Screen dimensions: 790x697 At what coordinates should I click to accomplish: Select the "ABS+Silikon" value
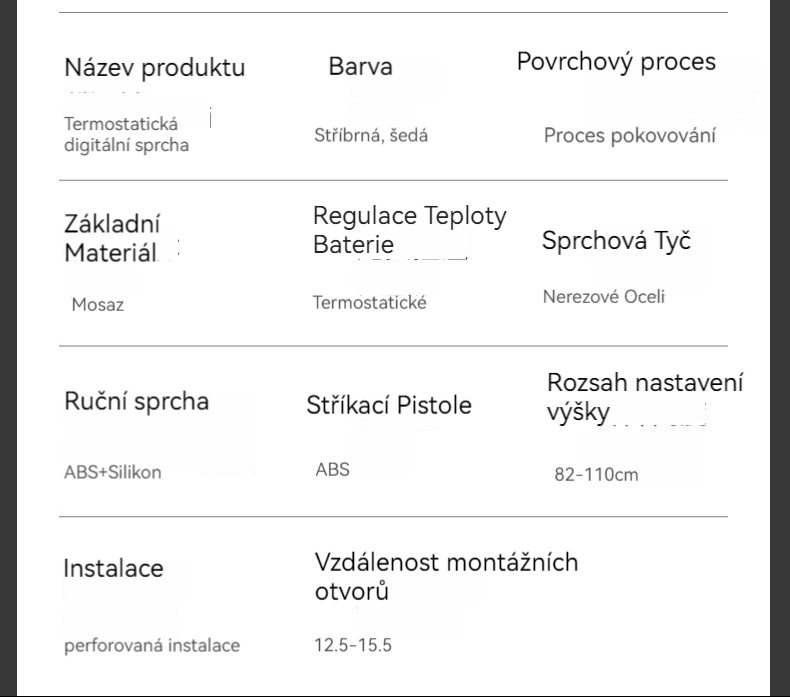point(112,472)
